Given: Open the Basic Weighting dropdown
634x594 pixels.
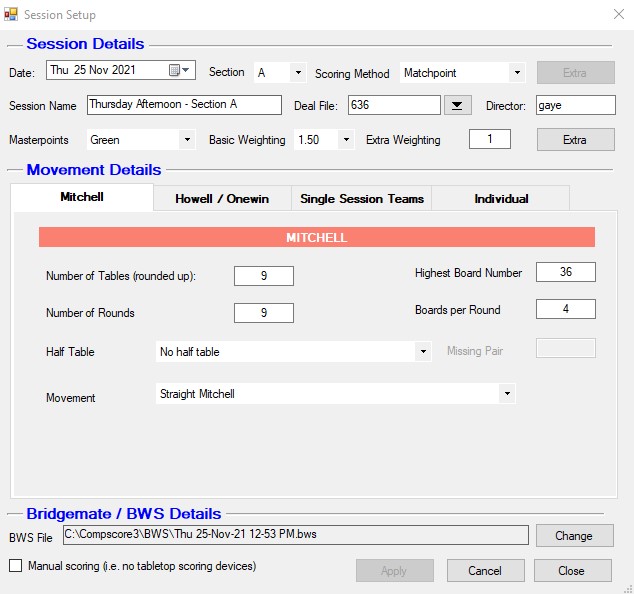Looking at the screenshot, I should (346, 140).
